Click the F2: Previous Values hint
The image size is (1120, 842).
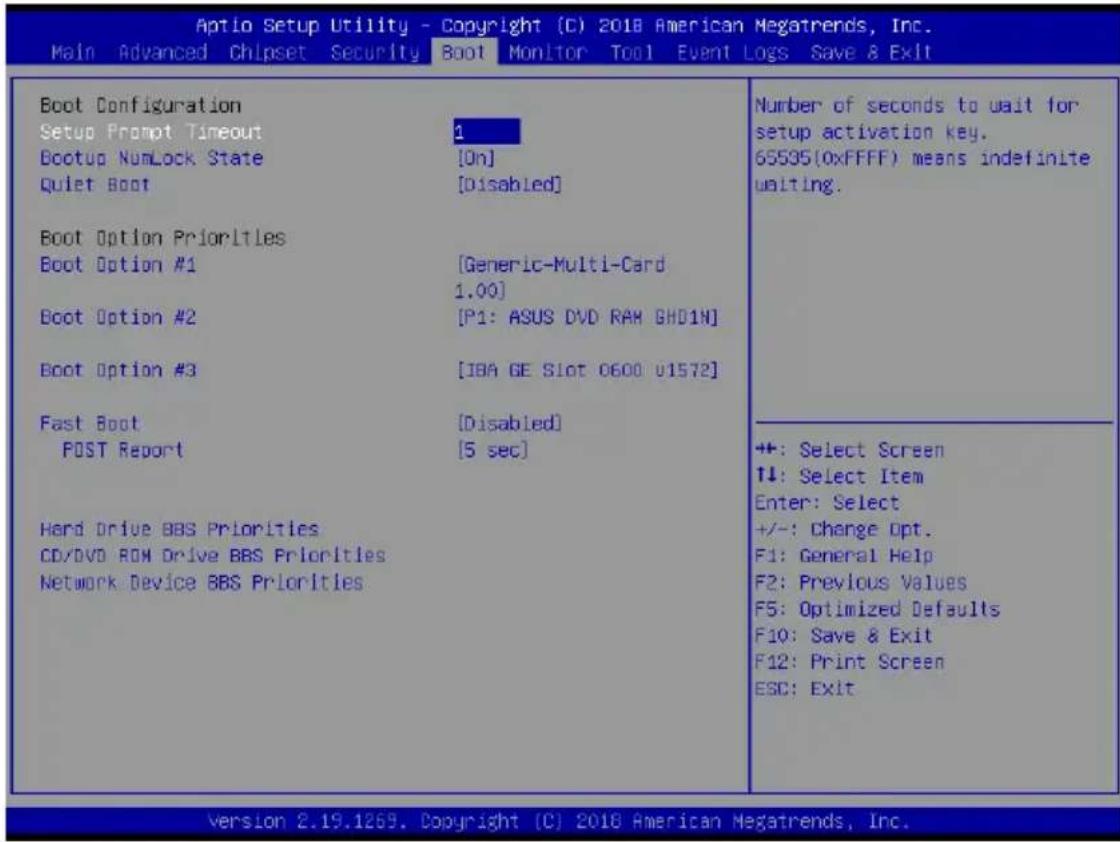pos(861,583)
